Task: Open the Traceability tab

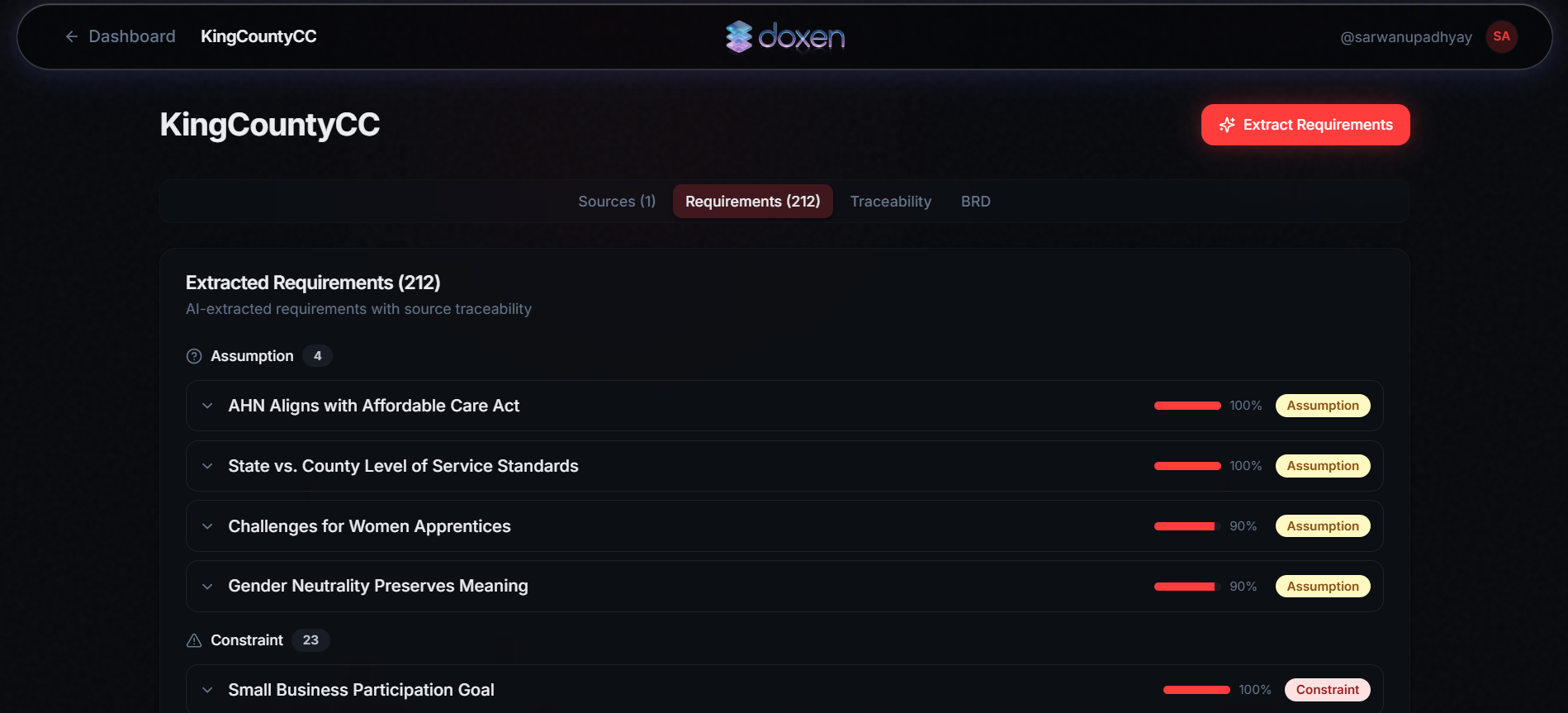Action: click(891, 202)
